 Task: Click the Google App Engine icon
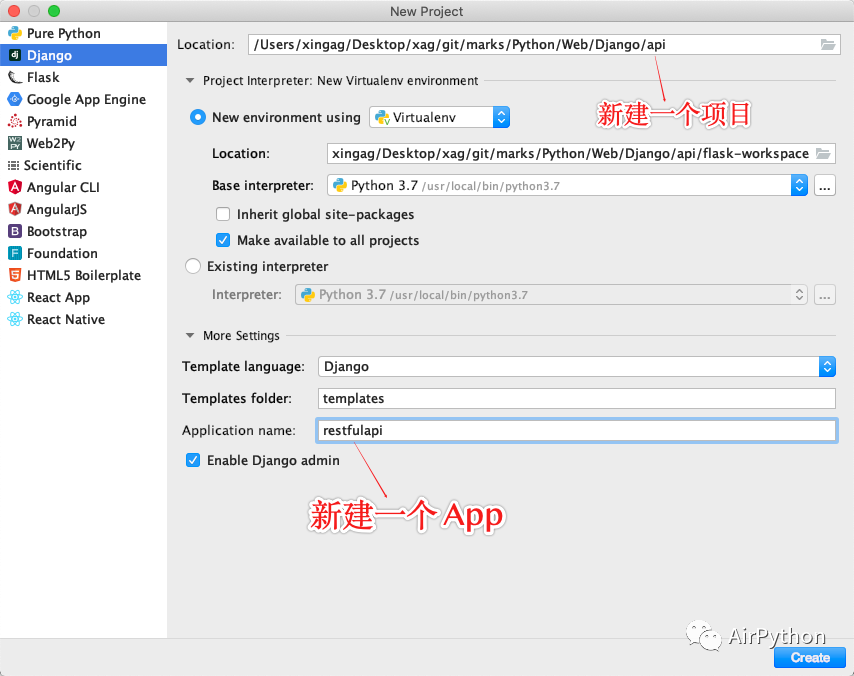[x=15, y=99]
